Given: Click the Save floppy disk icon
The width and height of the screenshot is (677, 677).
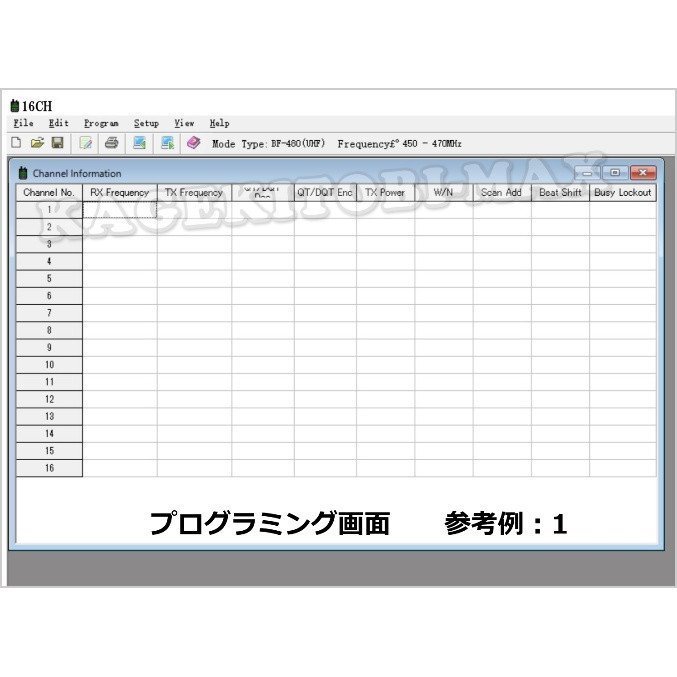Looking at the screenshot, I should (57, 142).
